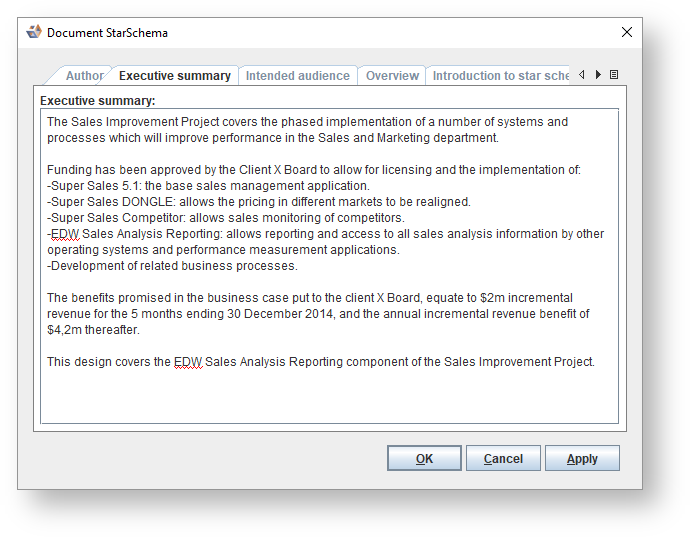
Task: Click the underlined EDW in the last sentence
Action: pyautogui.click(x=188, y=362)
